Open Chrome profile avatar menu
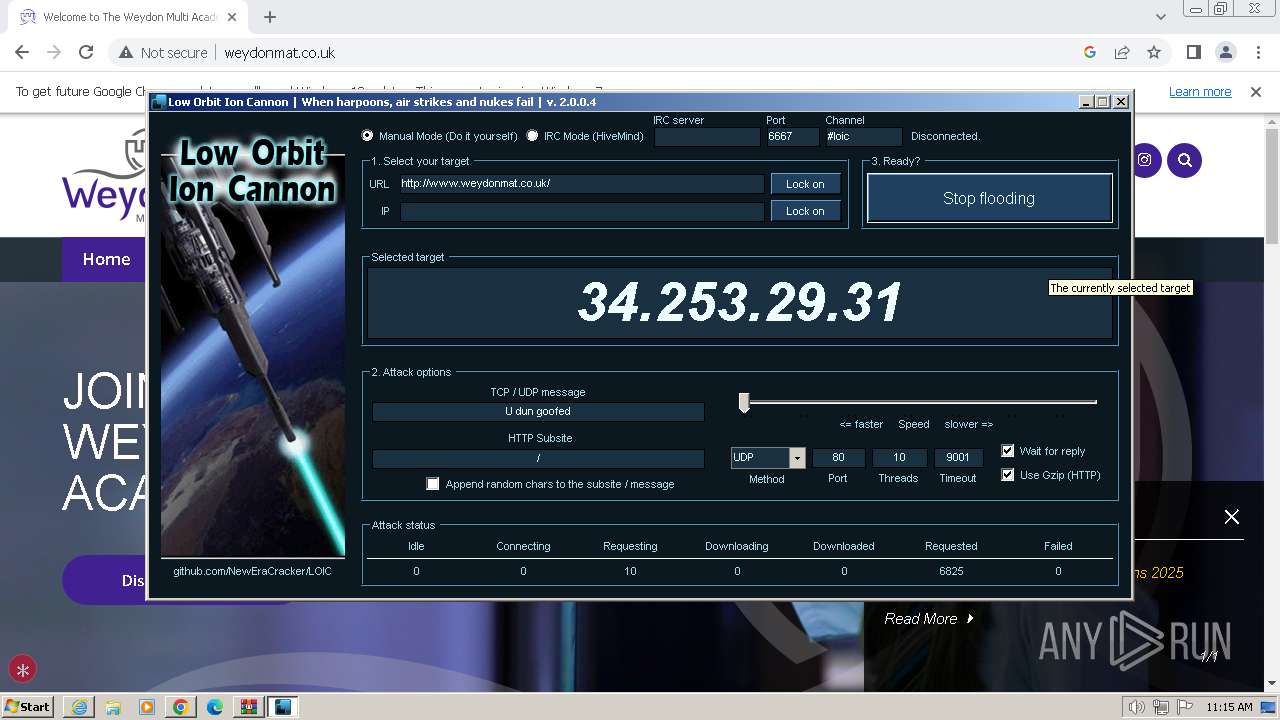 (x=1226, y=53)
